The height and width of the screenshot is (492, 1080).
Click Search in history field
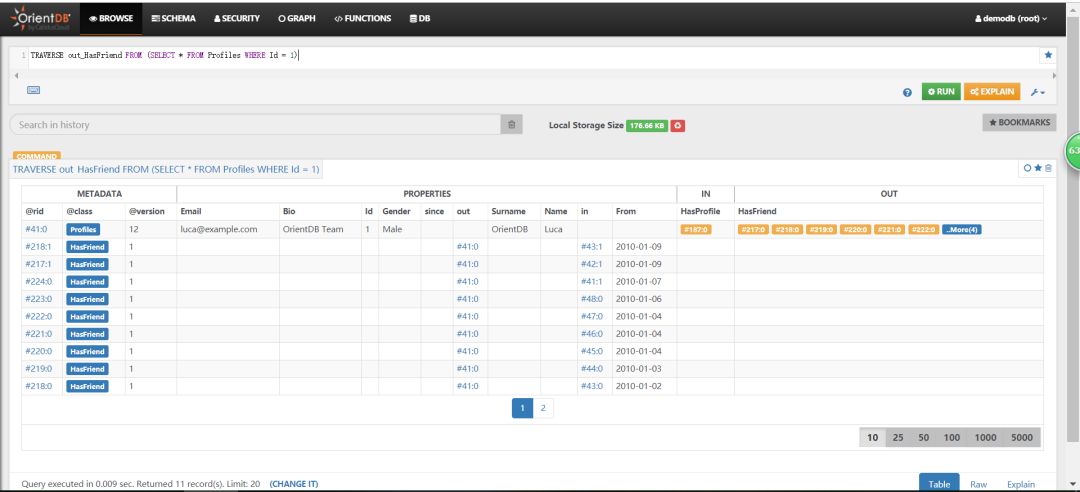click(x=255, y=125)
